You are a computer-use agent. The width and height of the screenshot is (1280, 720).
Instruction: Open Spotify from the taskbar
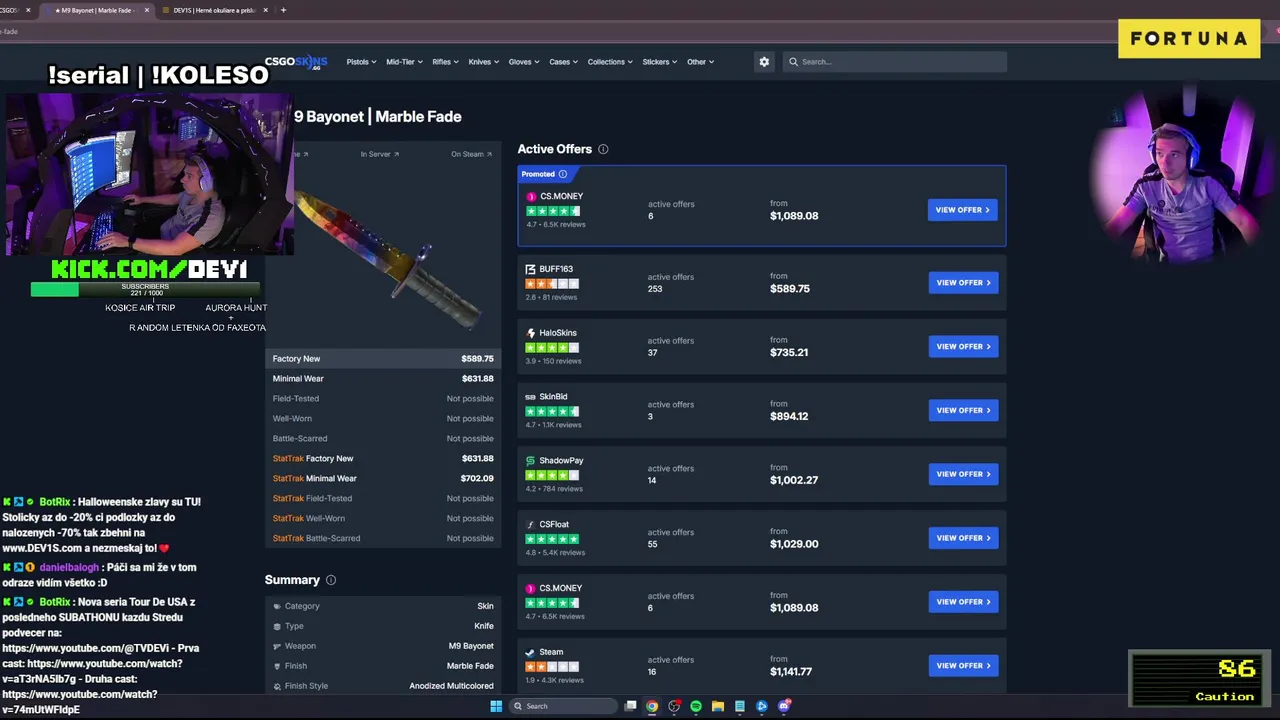(x=696, y=706)
